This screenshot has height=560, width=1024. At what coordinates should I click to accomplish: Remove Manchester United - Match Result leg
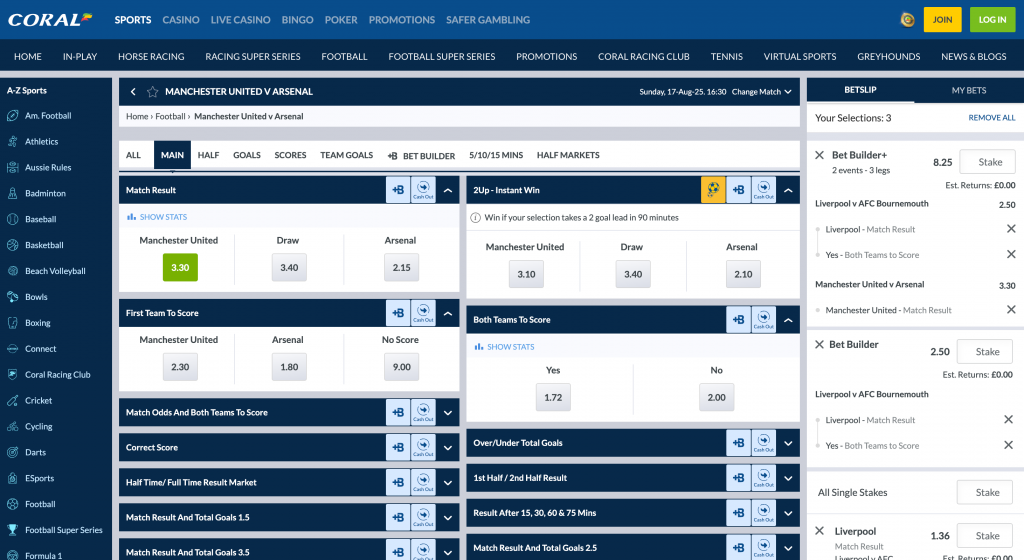(1011, 309)
